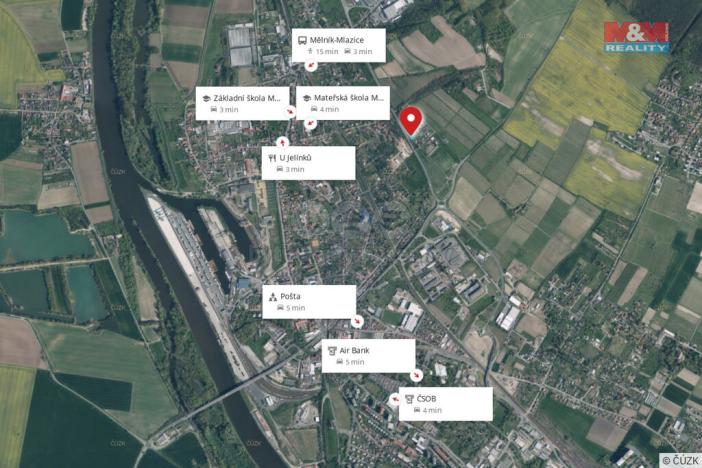Click the red arrow marker left of ČSOB
Image resolution: width=702 pixels, height=468 pixels.
395,399
